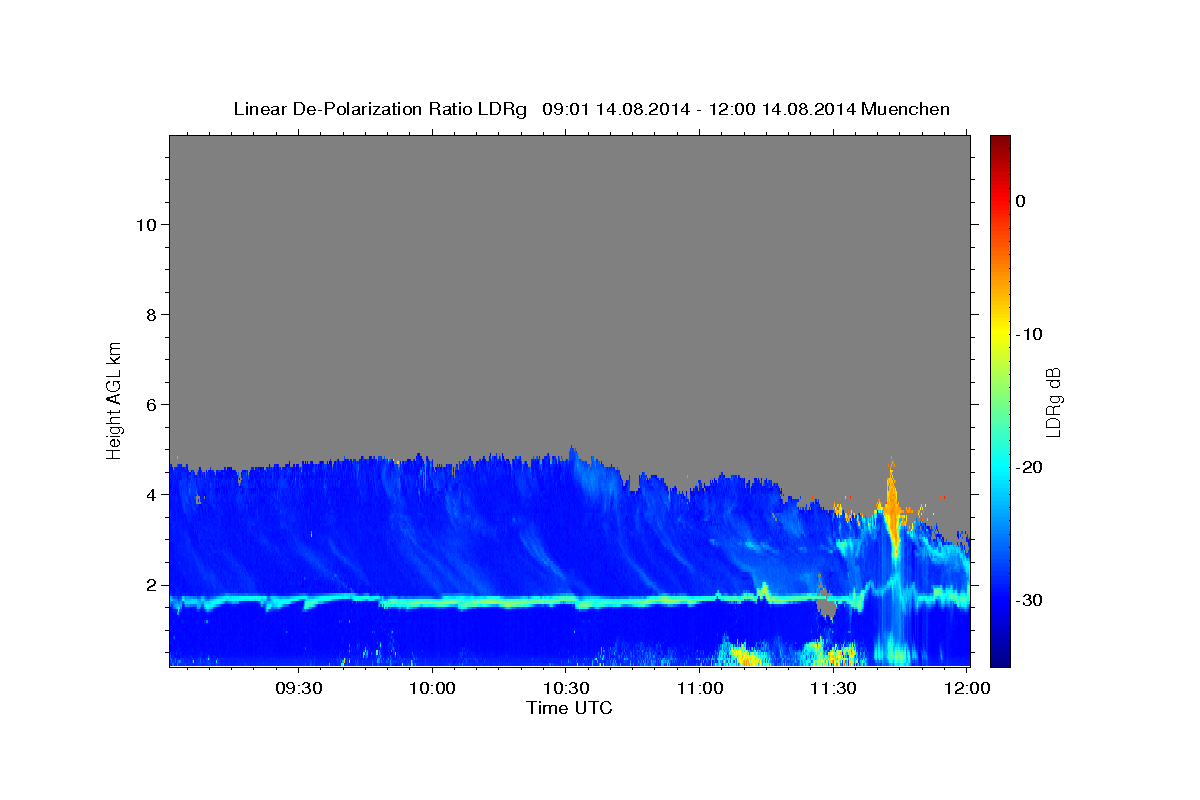Click the colorbar value label -10
Viewport: 1200px width, 800px height.
(1030, 334)
